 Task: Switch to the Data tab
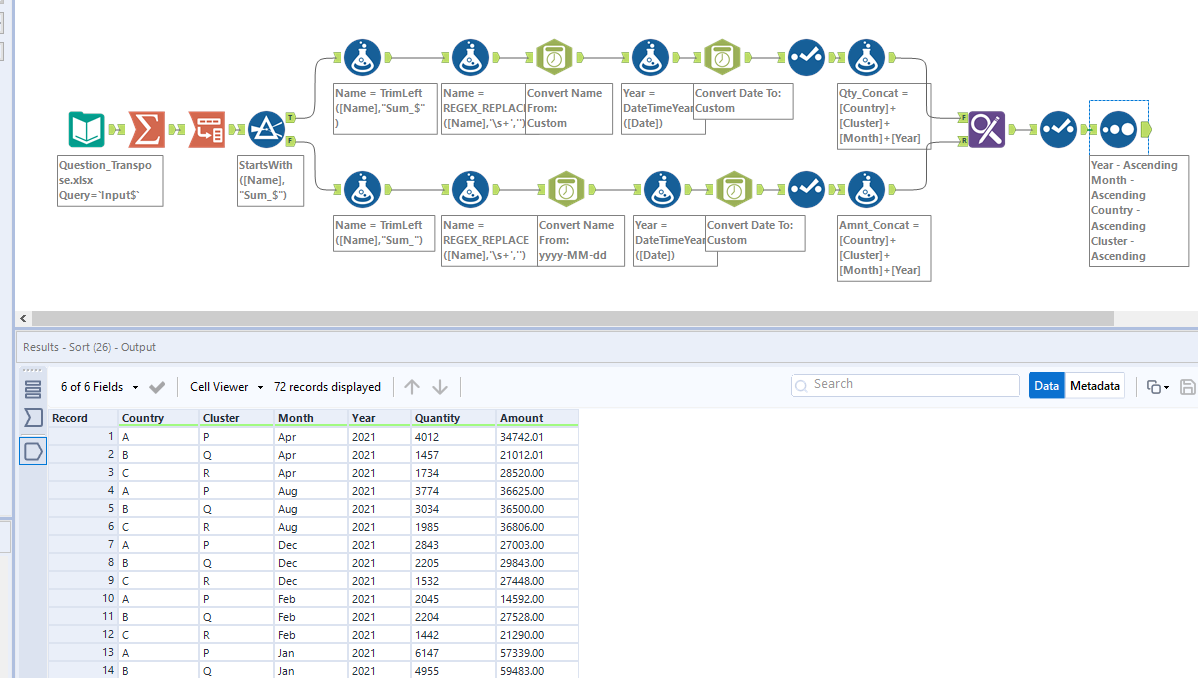(x=1046, y=386)
